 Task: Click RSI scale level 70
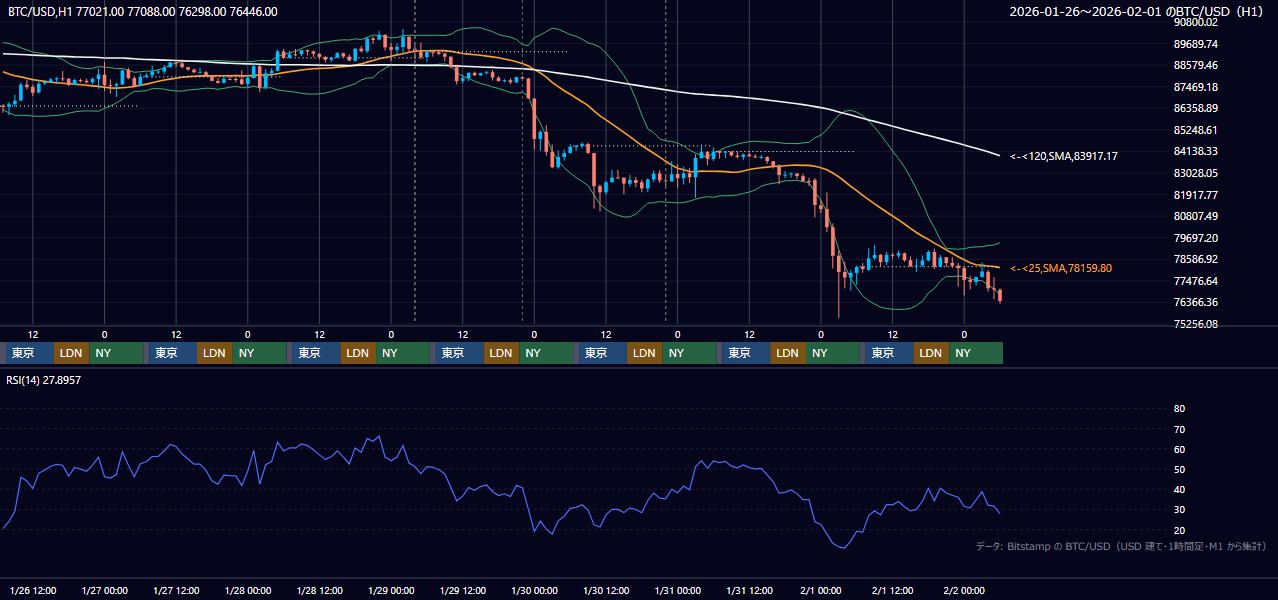(x=1179, y=429)
